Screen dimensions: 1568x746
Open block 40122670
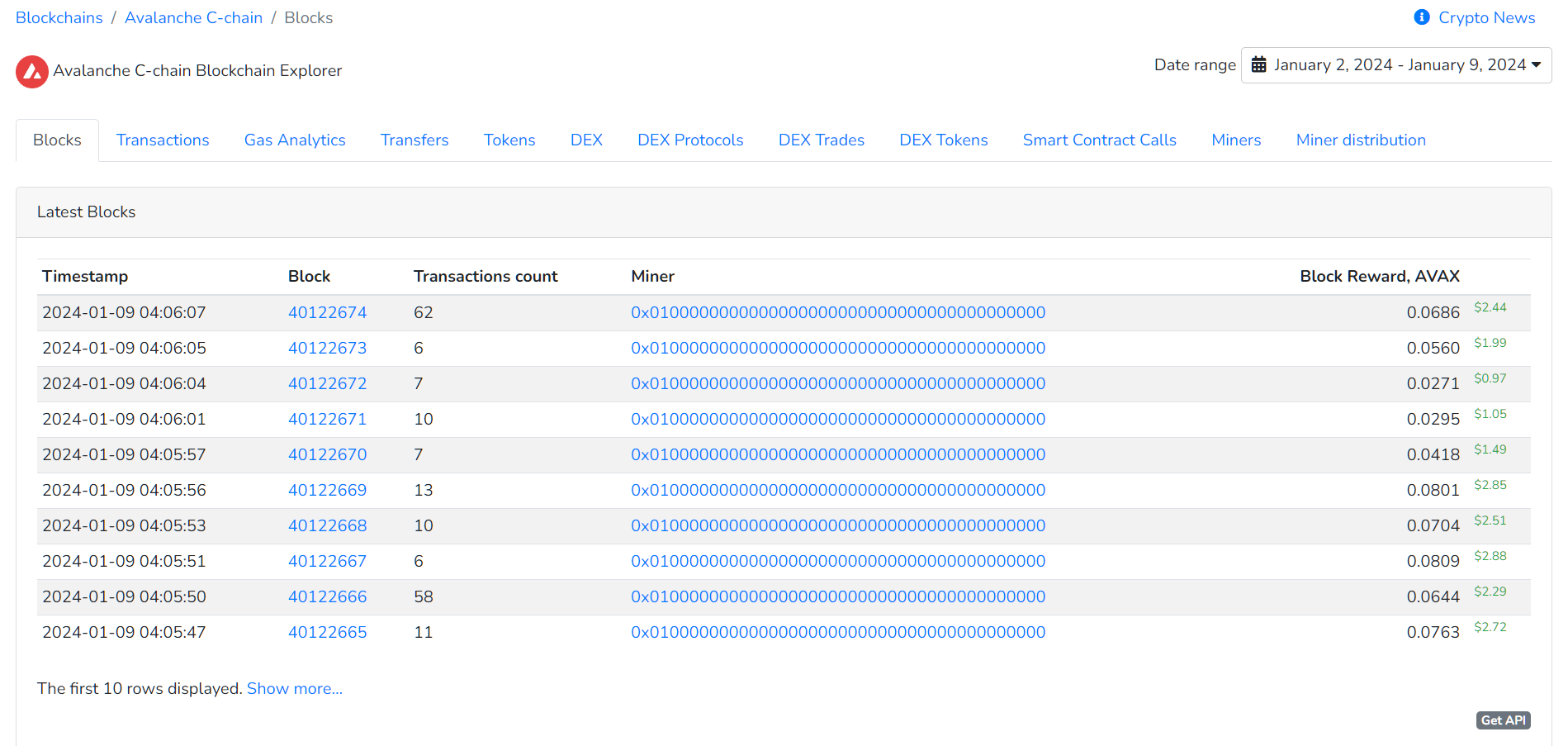327,455
